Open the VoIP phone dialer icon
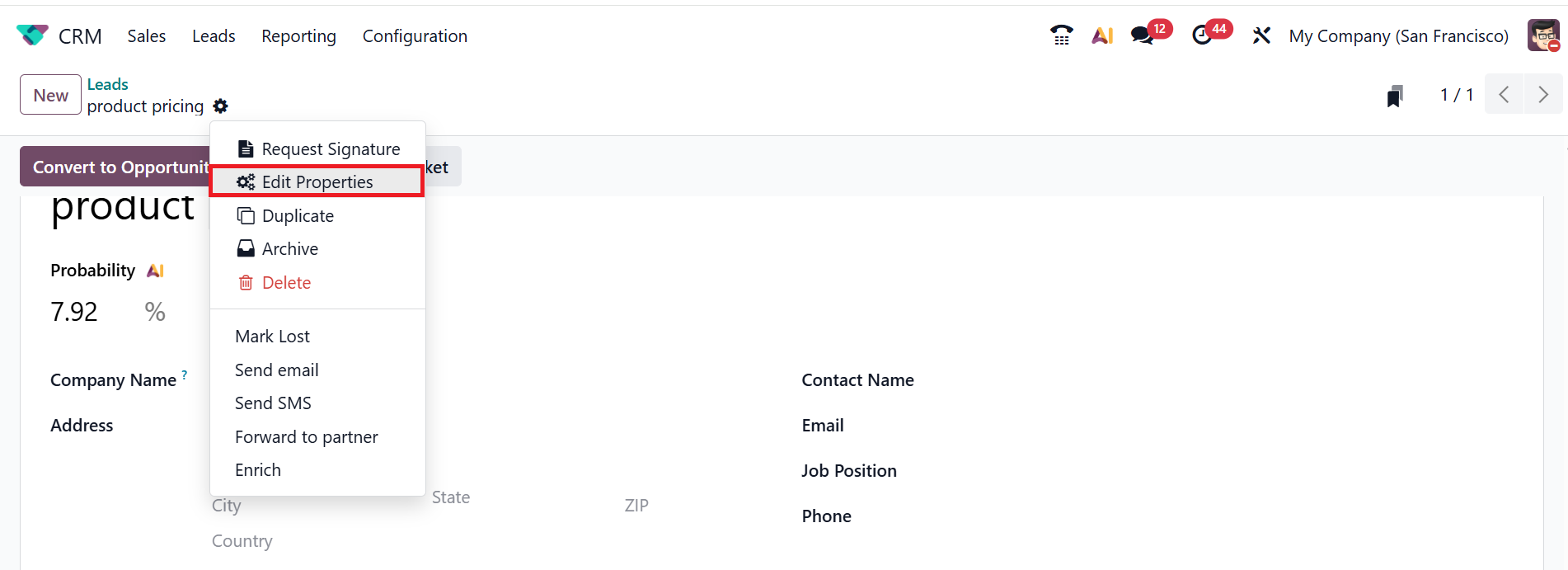 tap(1061, 35)
